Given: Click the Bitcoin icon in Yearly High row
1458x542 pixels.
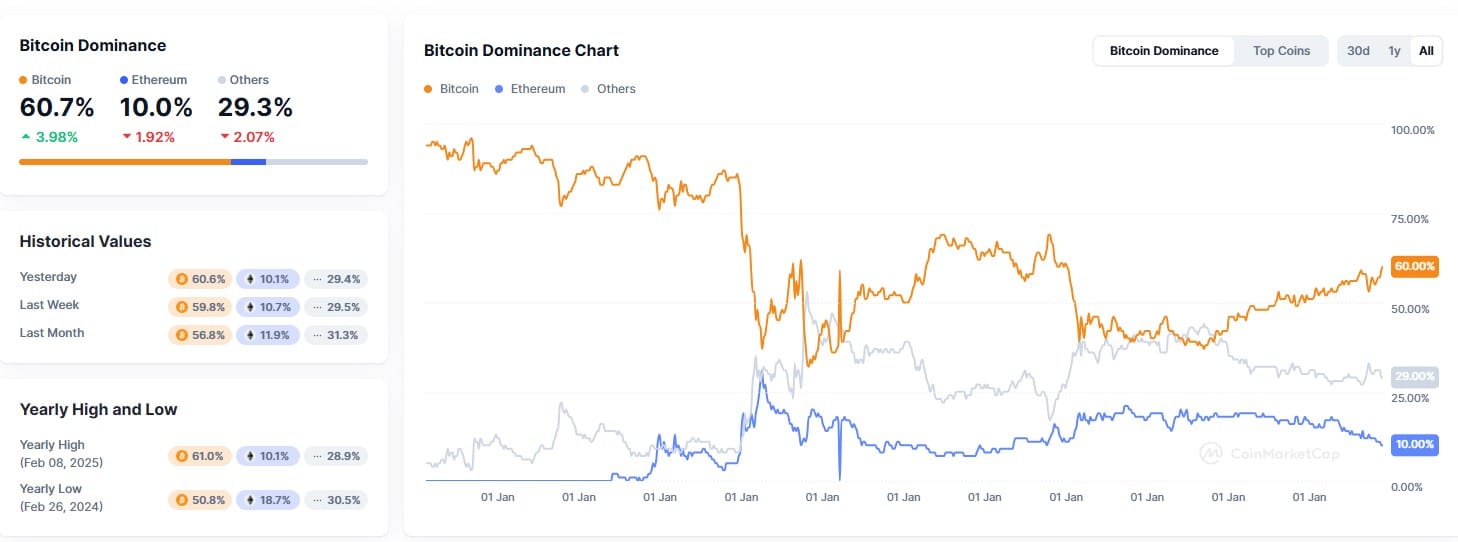Looking at the screenshot, I should point(182,456).
